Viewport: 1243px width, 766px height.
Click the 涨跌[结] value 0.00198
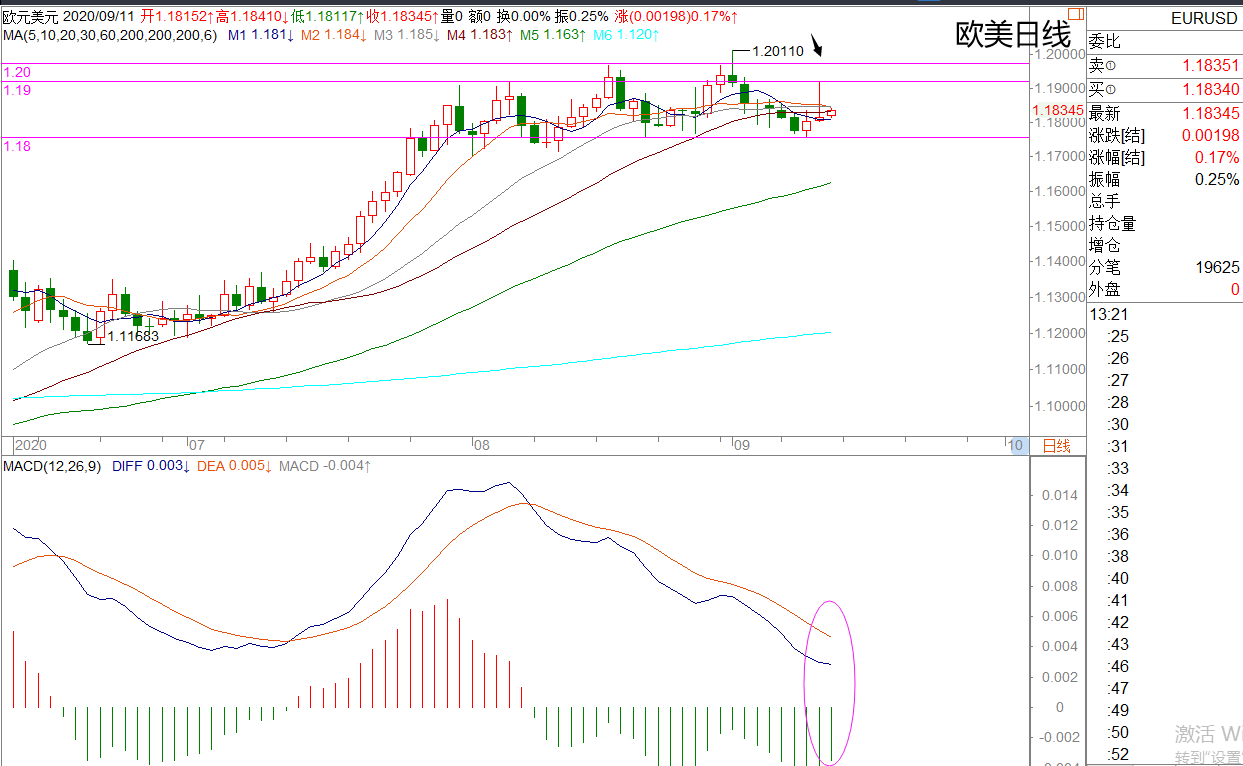[1210, 135]
